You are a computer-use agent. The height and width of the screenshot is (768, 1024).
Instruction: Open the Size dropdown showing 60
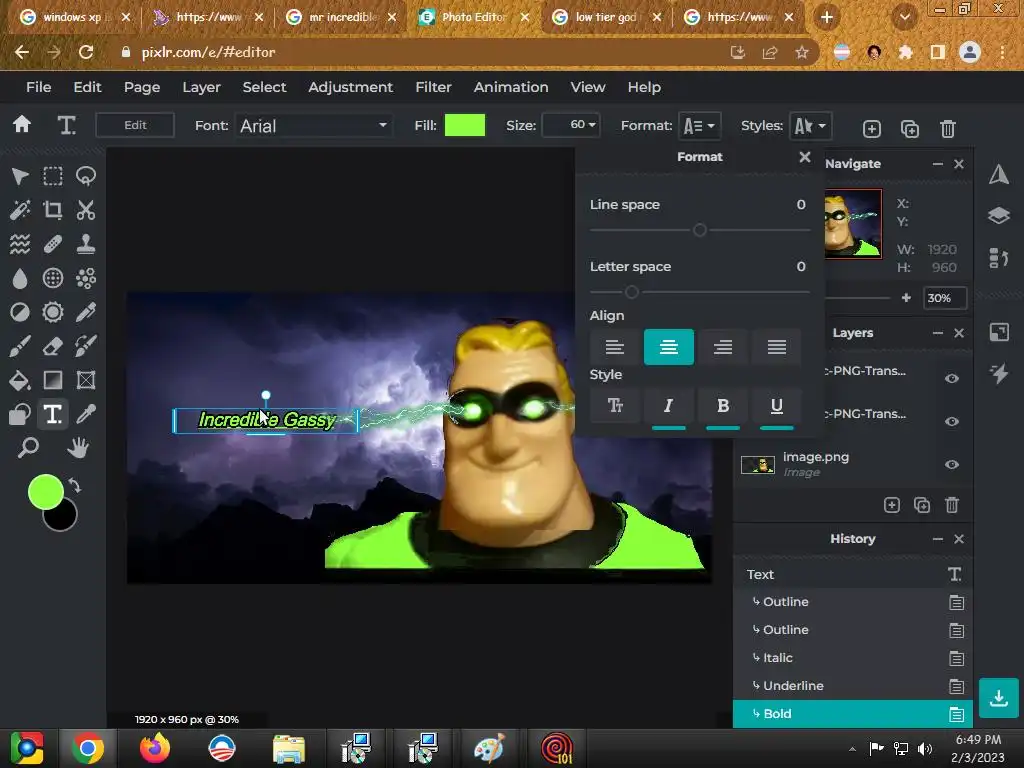571,125
